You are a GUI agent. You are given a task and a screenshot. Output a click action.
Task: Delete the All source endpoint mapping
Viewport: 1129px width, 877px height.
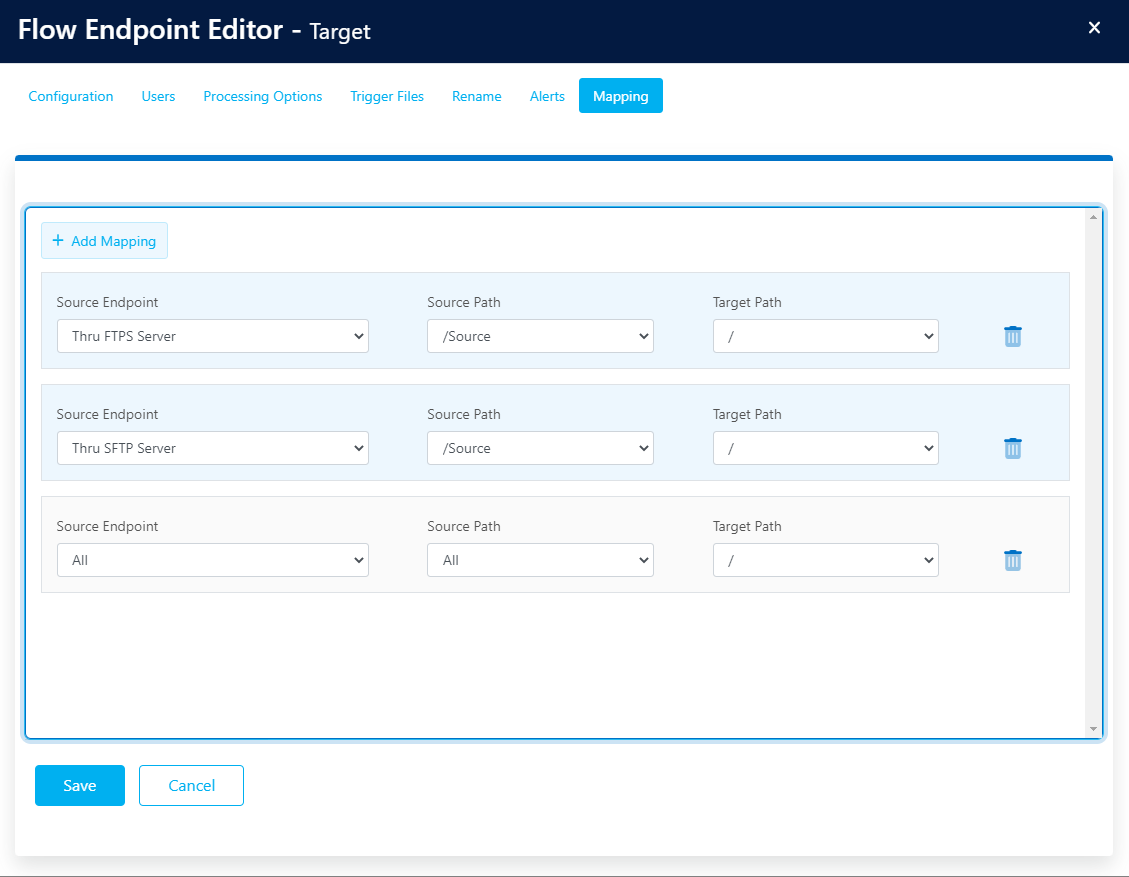(1012, 560)
